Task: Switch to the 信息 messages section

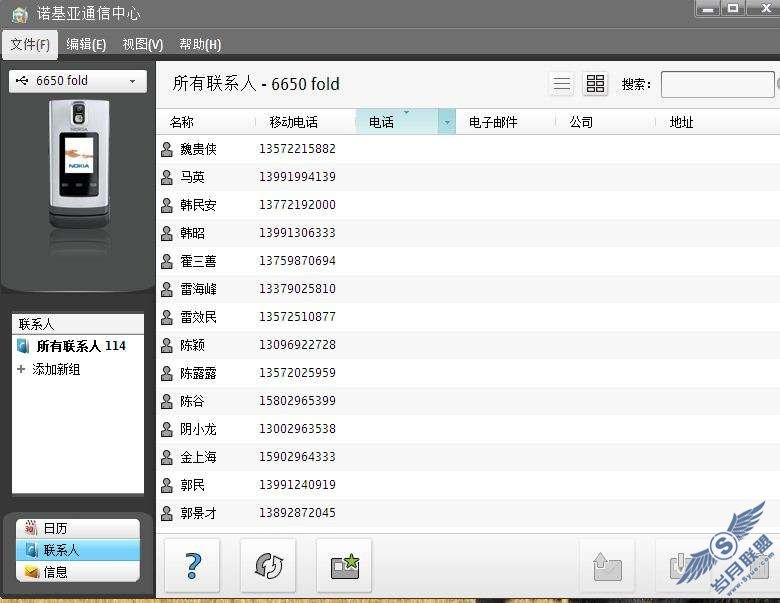Action: click(78, 572)
